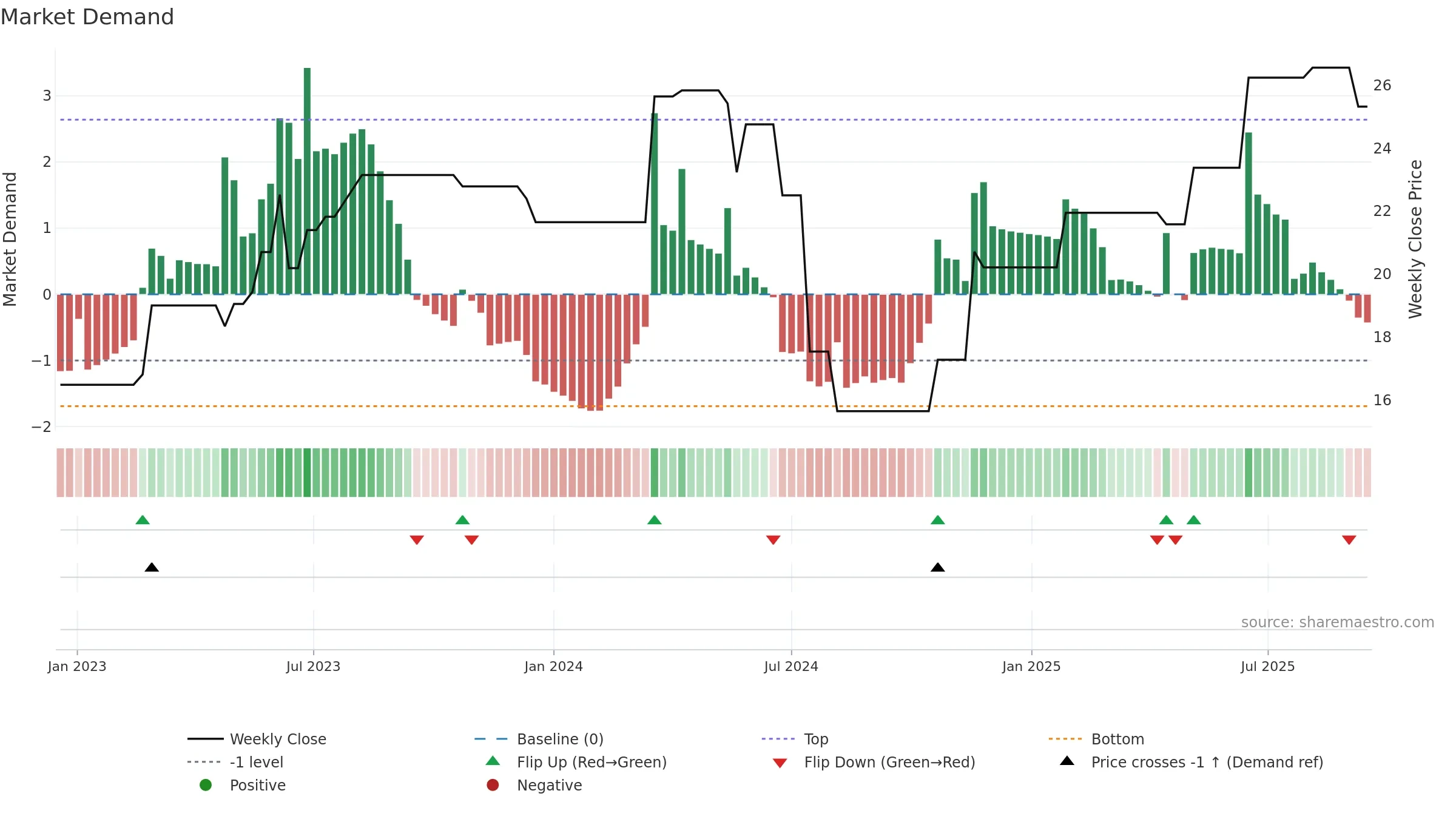
Task: Click the dark green heat strip cell near March 2024
Action: pos(655,473)
